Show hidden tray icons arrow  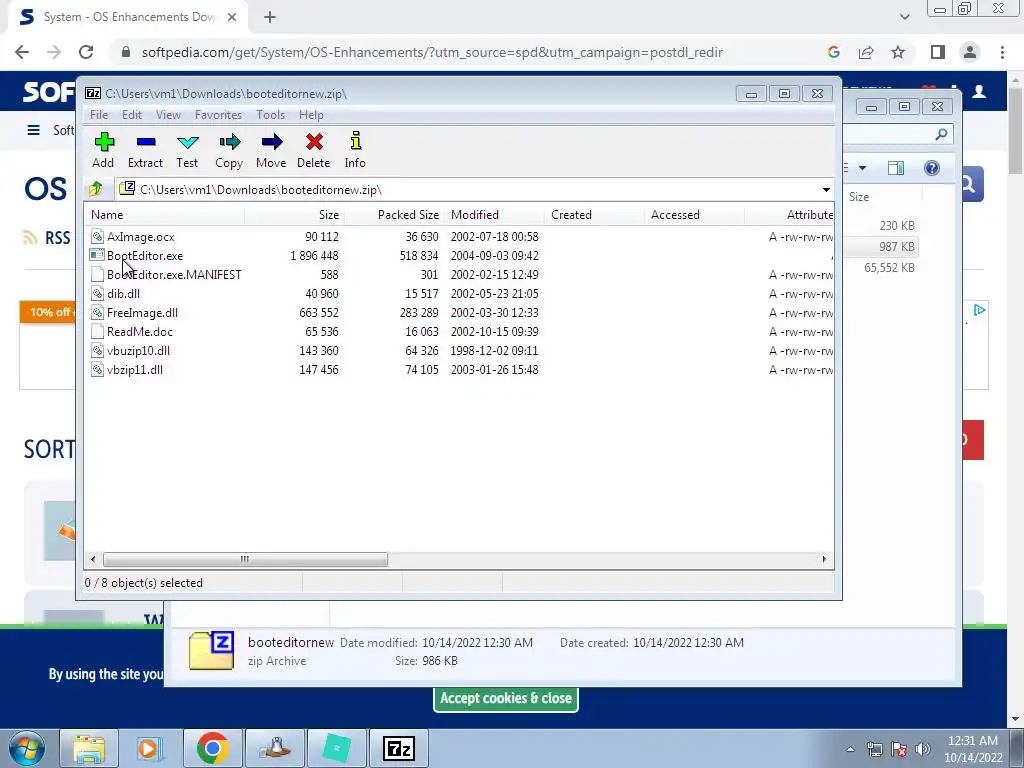850,749
